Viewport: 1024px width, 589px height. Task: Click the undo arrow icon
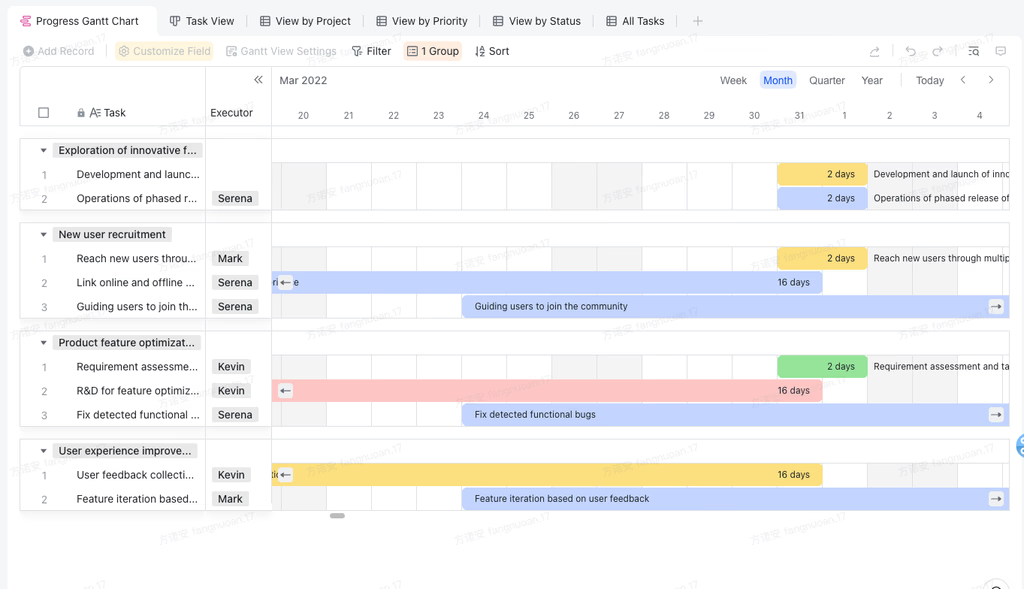click(x=910, y=51)
